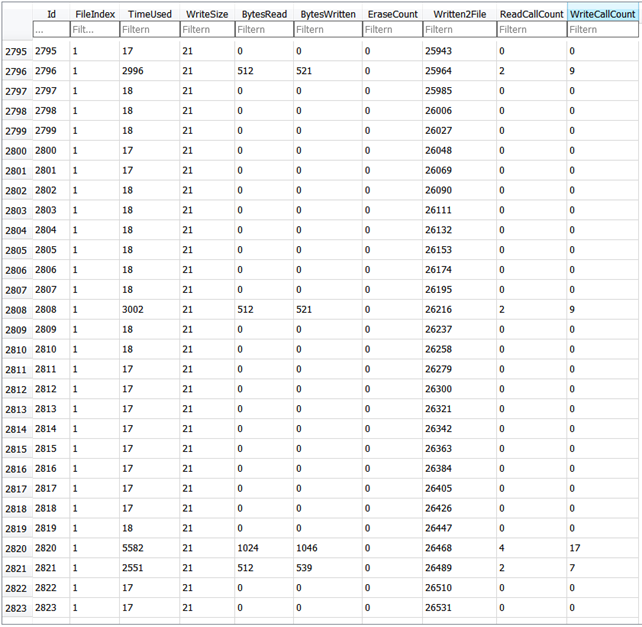Sort by the FileIndex column header
Image resolution: width=642 pixels, height=627 pixels.
pos(95,14)
